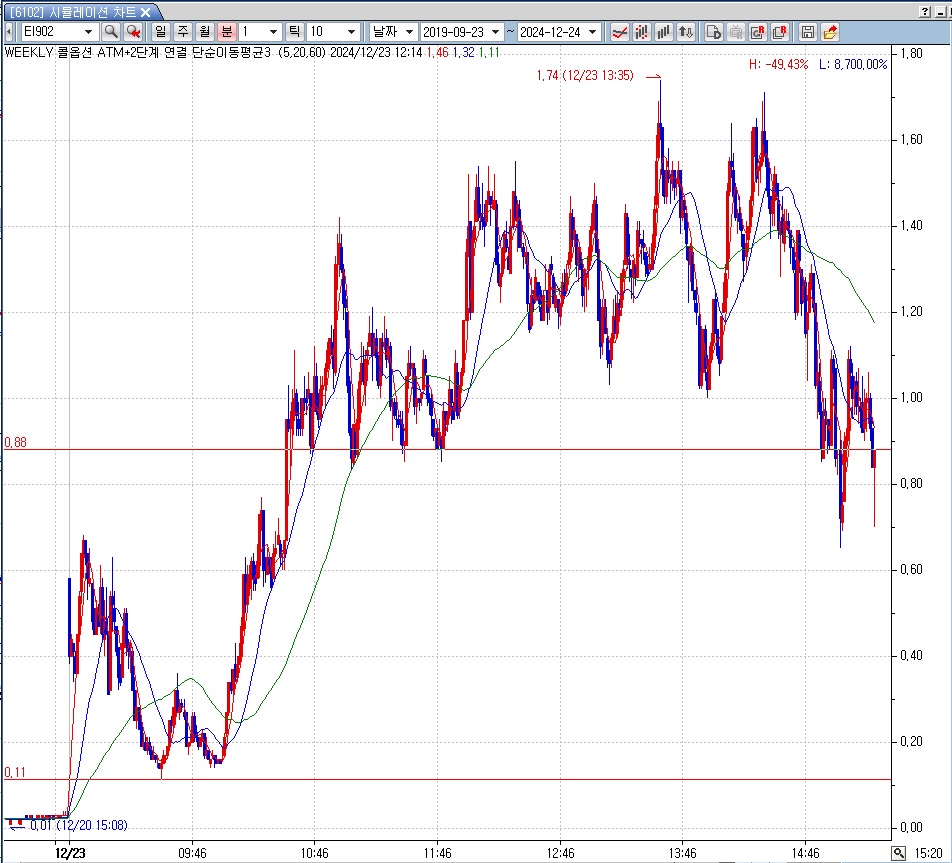
Task: Click the folder with red arrow icon
Action: [x=830, y=32]
